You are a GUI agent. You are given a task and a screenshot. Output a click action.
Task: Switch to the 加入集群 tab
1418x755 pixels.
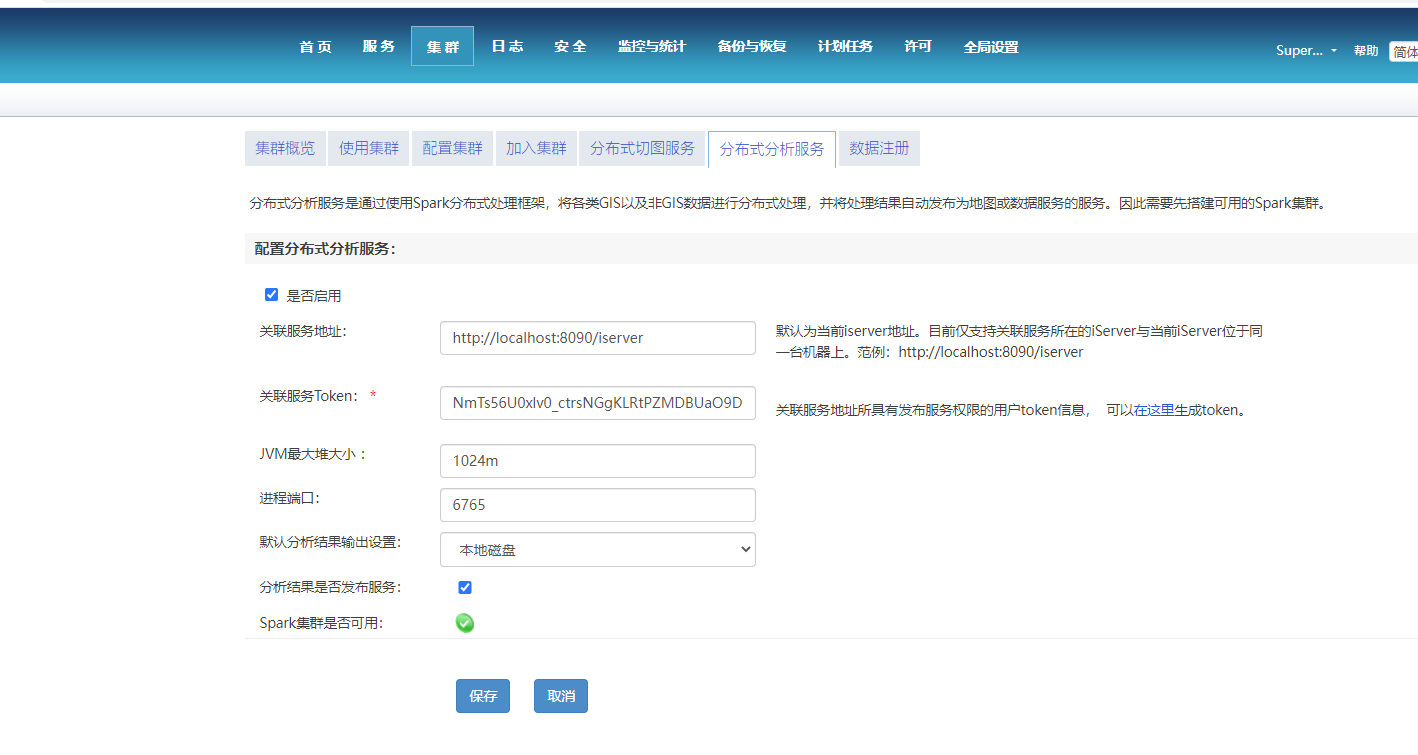[536, 148]
